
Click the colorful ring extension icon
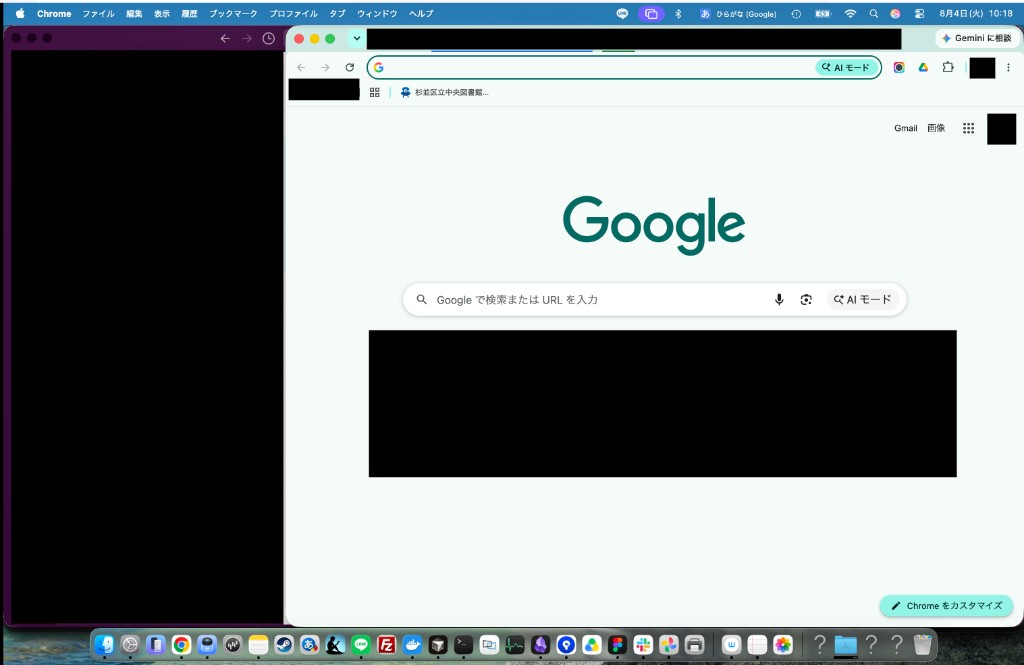(x=899, y=67)
